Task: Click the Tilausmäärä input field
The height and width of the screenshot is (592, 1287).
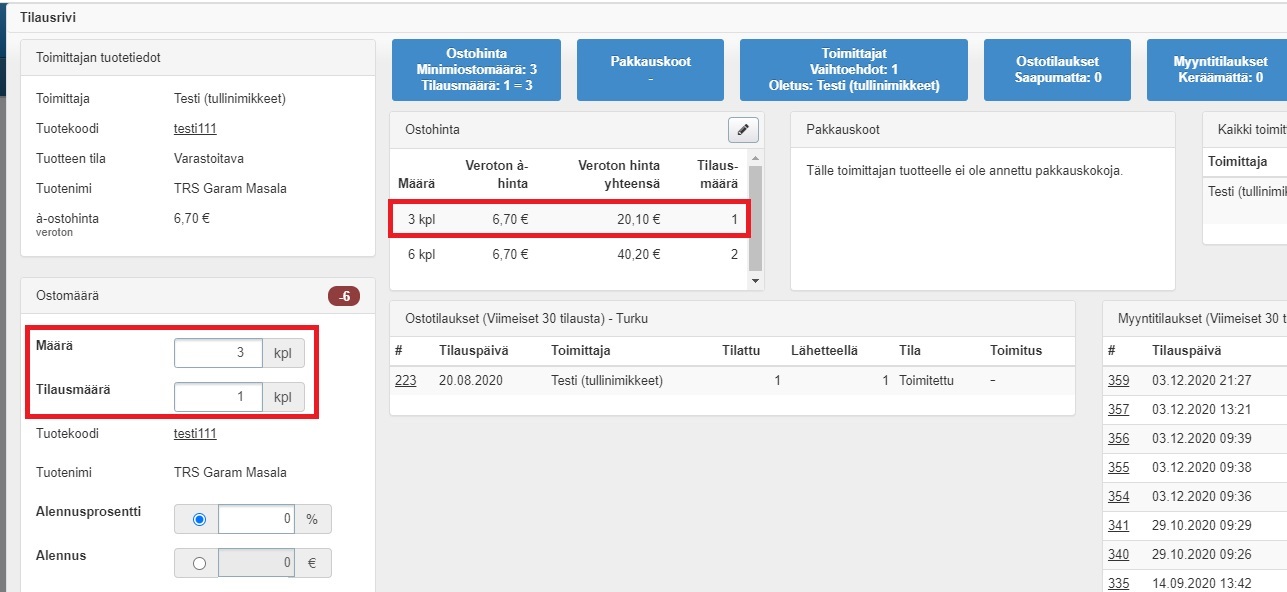Action: [x=218, y=397]
